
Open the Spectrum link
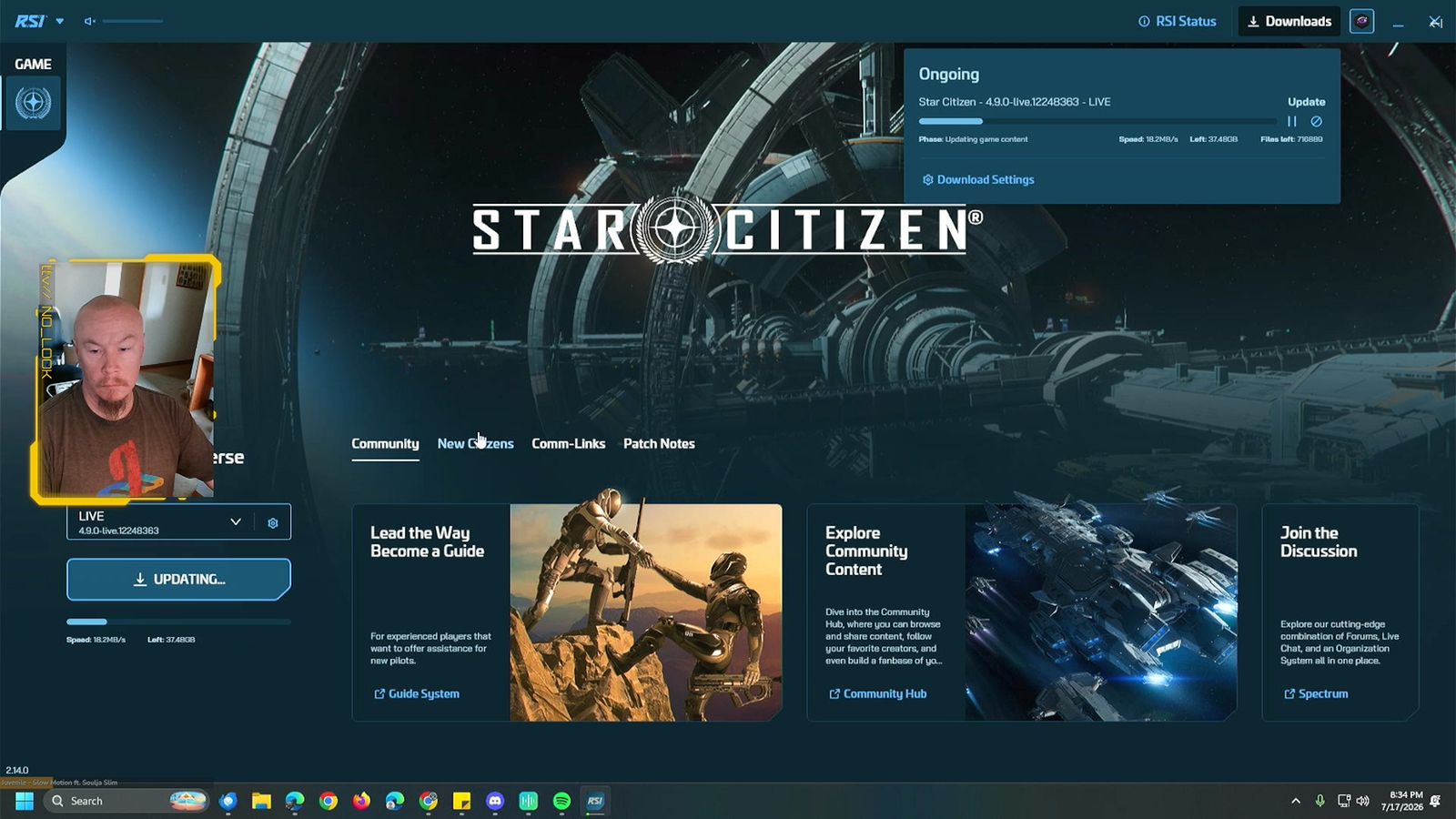[x=1316, y=693]
